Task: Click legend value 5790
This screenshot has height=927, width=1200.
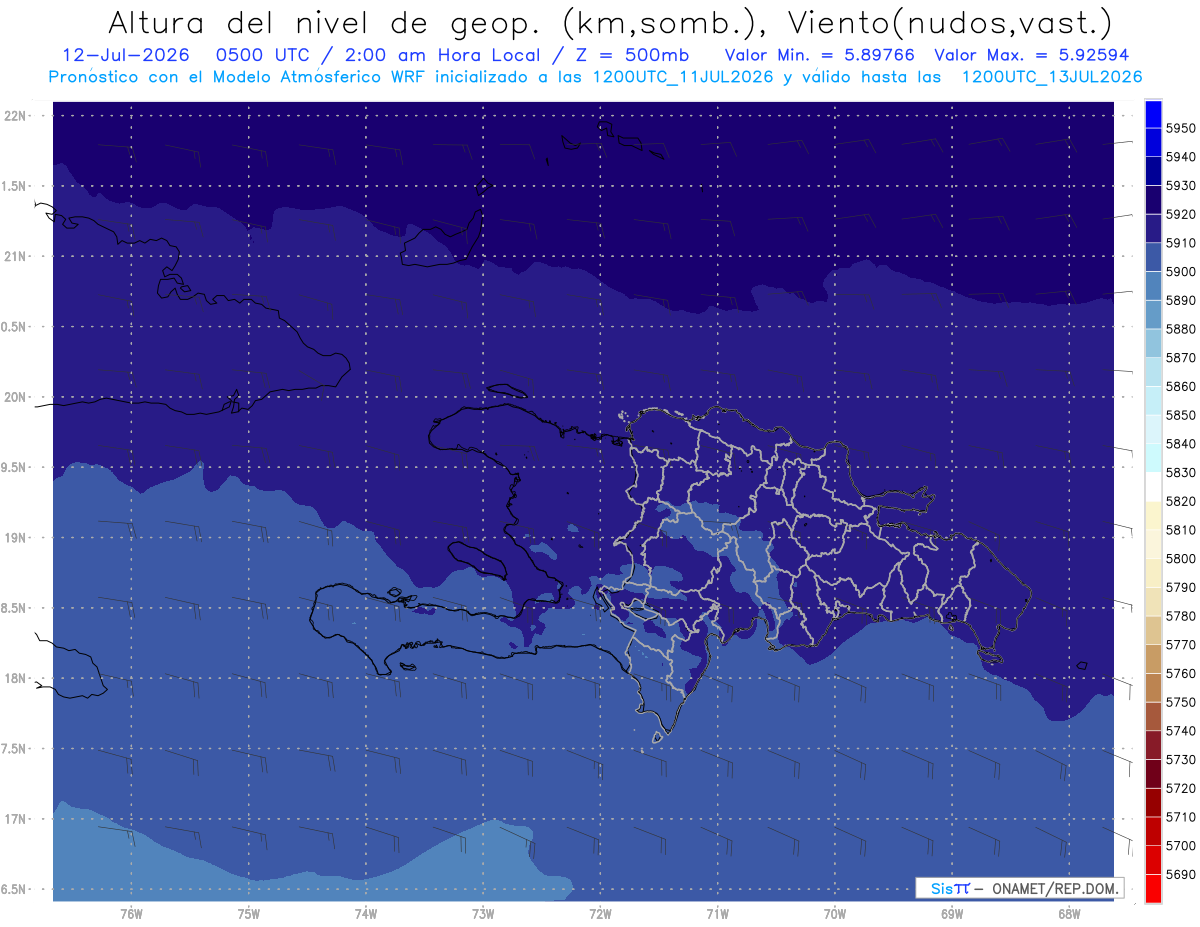Action: click(x=1180, y=587)
